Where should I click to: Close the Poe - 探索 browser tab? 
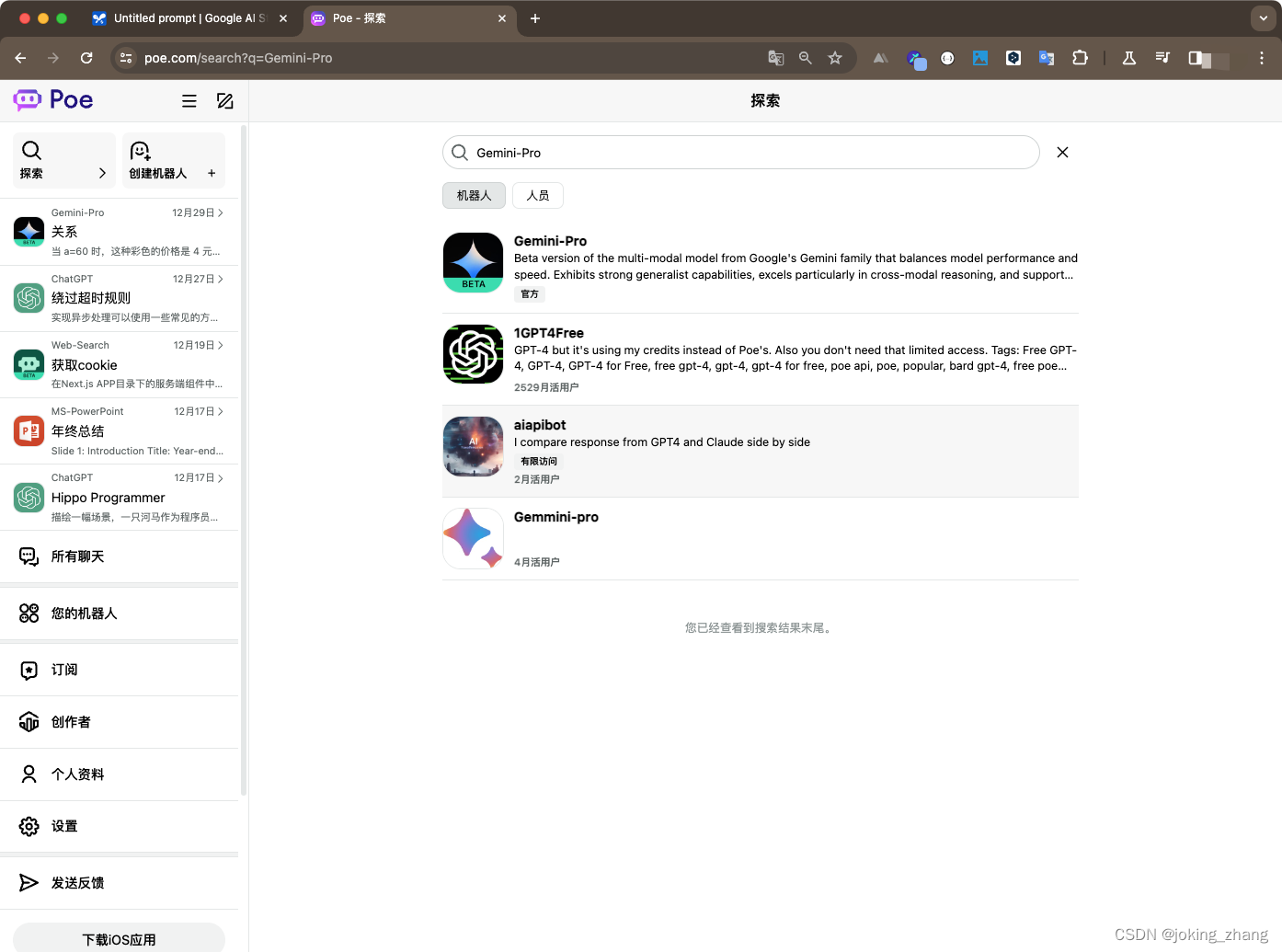[x=502, y=18]
